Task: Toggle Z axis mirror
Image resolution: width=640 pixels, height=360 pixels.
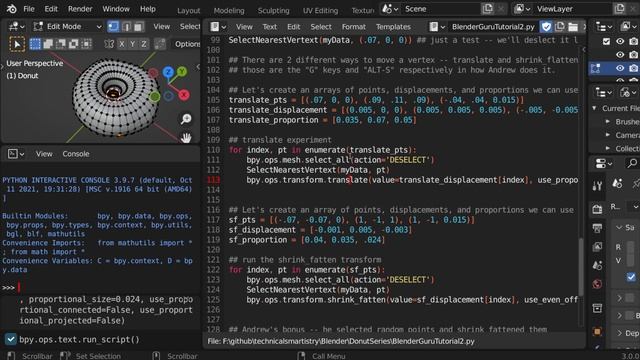Action: click(x=144, y=44)
